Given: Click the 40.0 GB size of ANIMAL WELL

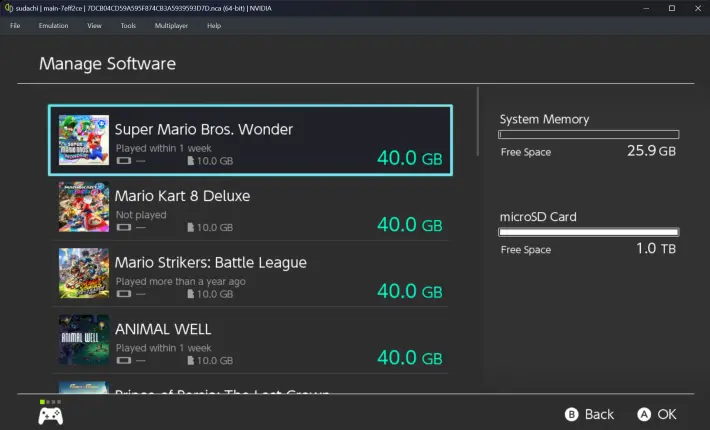Looking at the screenshot, I should tap(410, 358).
